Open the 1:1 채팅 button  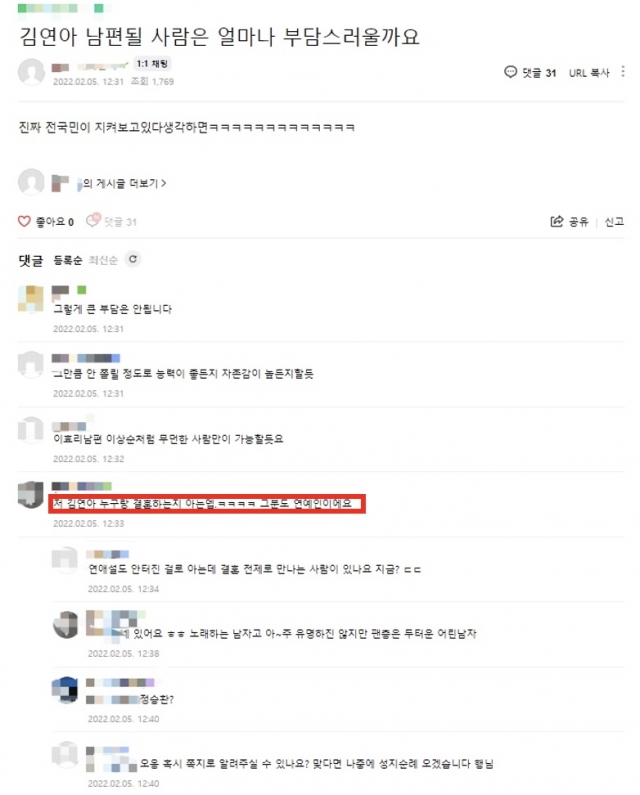[x=152, y=64]
